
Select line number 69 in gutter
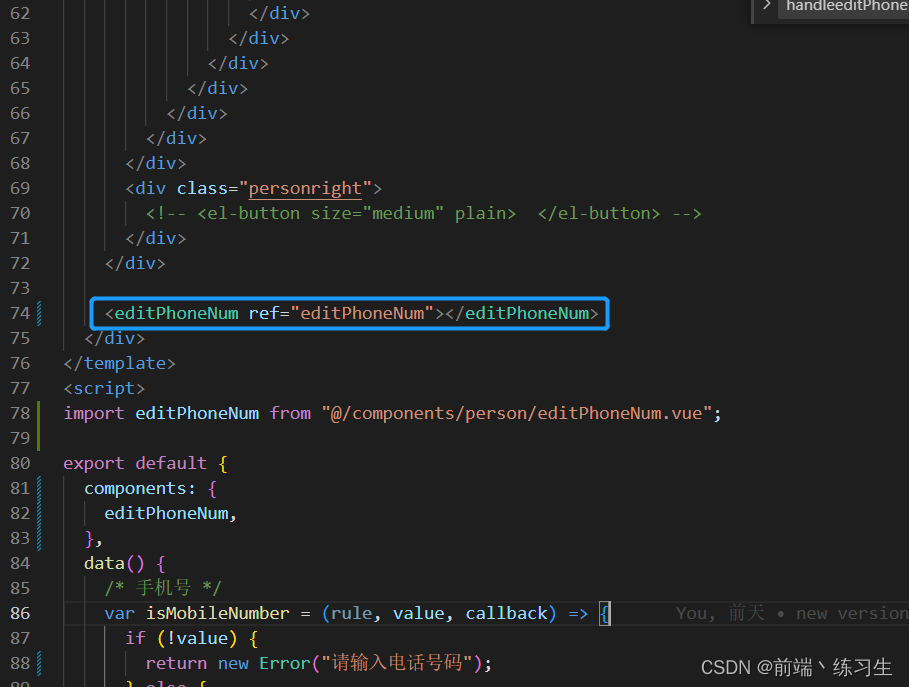pyautogui.click(x=20, y=188)
